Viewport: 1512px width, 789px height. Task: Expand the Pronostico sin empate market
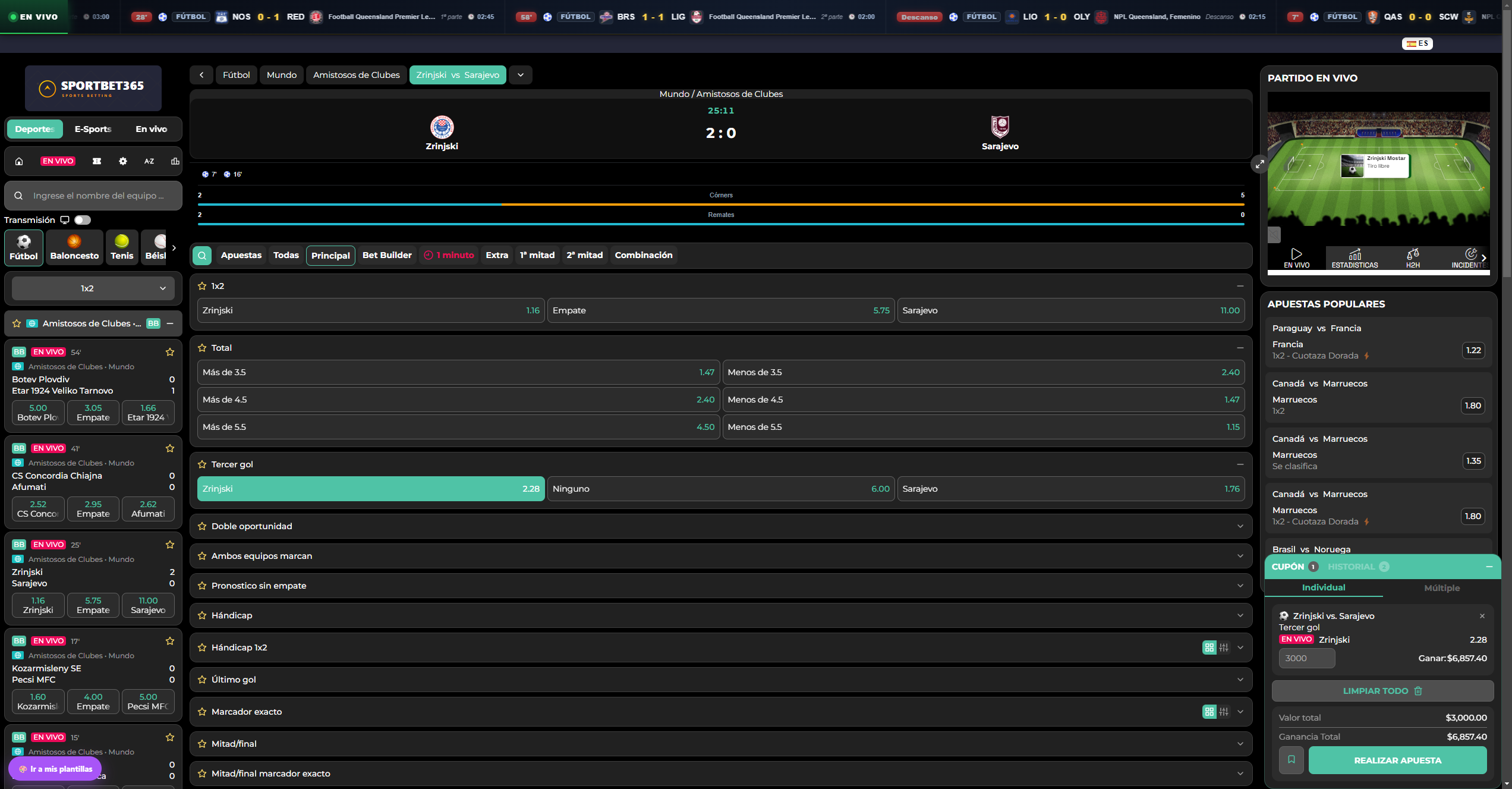(x=1240, y=586)
